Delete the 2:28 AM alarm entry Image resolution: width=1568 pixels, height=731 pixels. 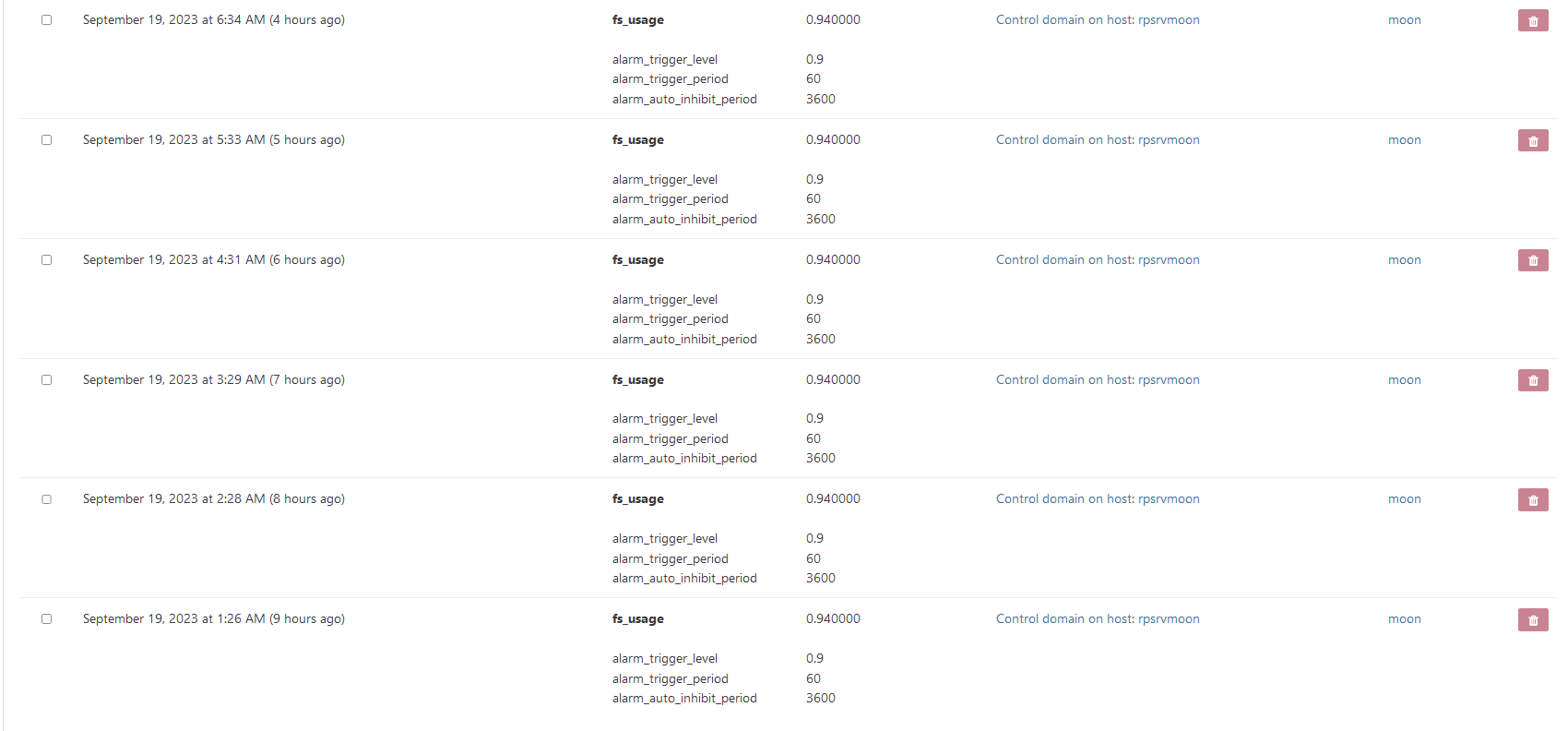pos(1532,500)
